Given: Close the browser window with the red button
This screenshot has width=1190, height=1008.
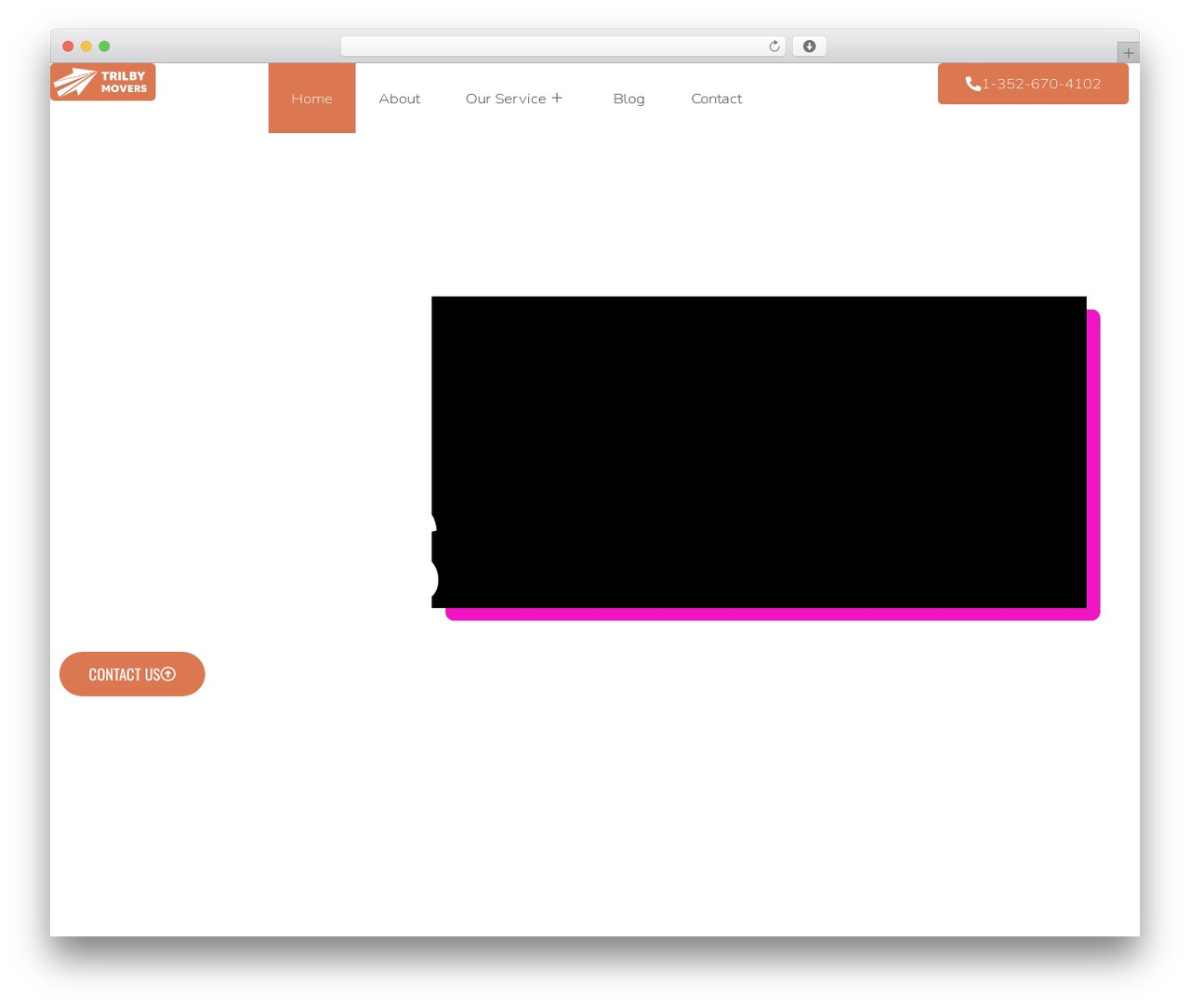Looking at the screenshot, I should (68, 46).
